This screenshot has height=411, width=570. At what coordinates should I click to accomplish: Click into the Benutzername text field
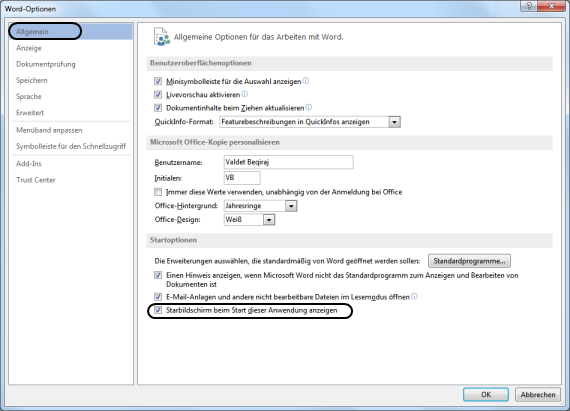289,162
